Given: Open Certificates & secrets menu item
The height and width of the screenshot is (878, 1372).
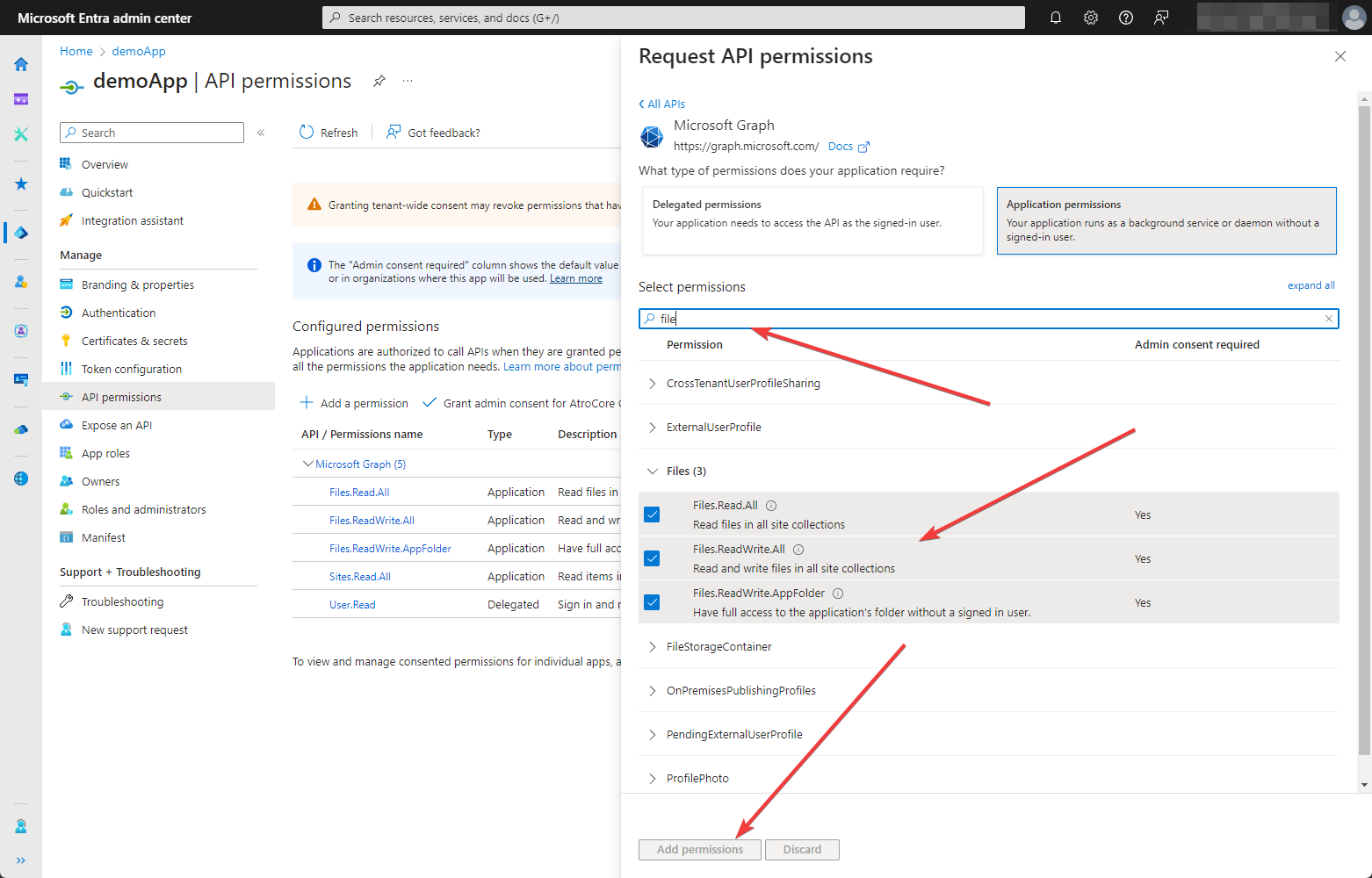Looking at the screenshot, I should click(134, 341).
